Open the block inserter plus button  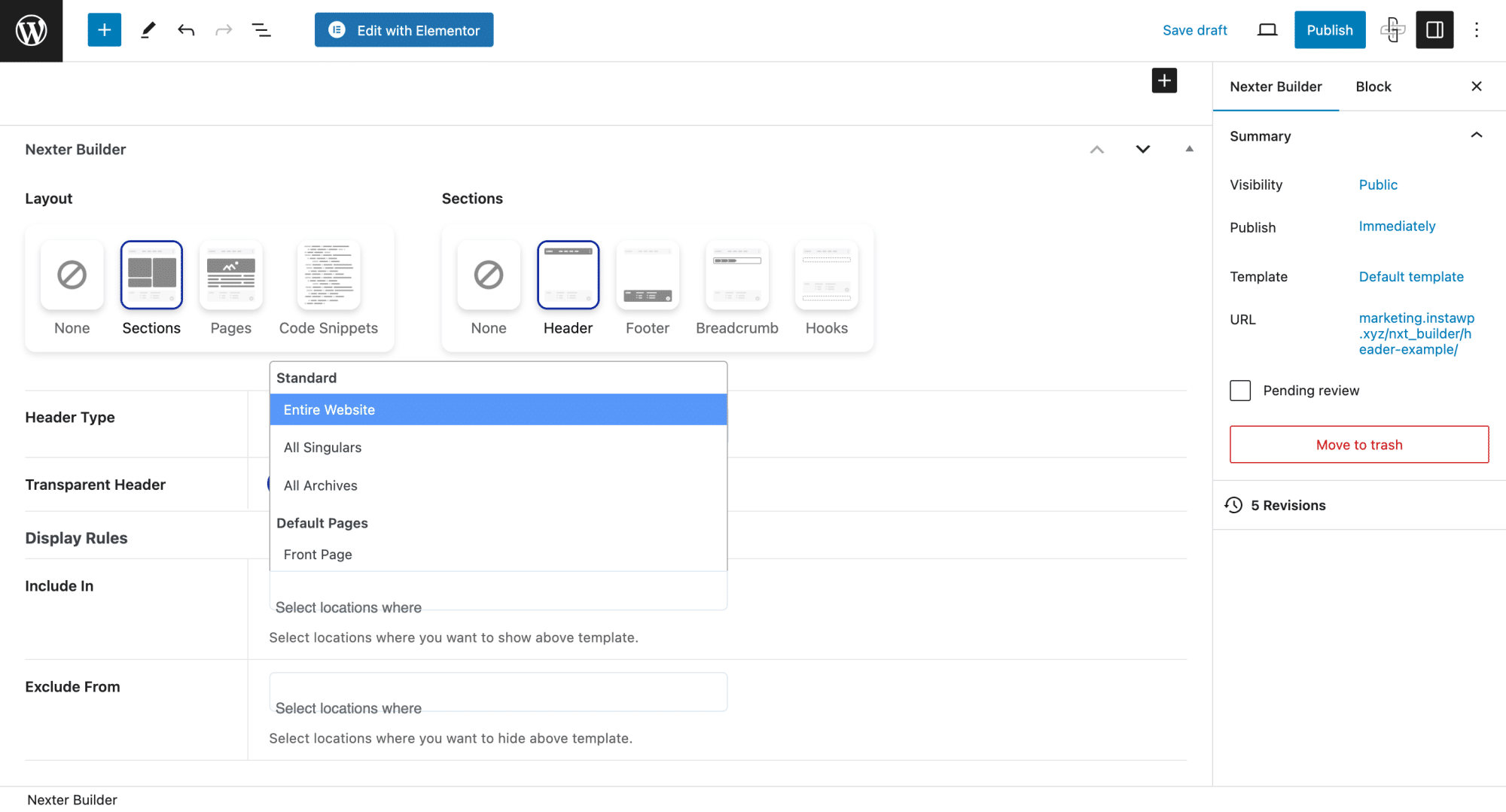[x=104, y=30]
